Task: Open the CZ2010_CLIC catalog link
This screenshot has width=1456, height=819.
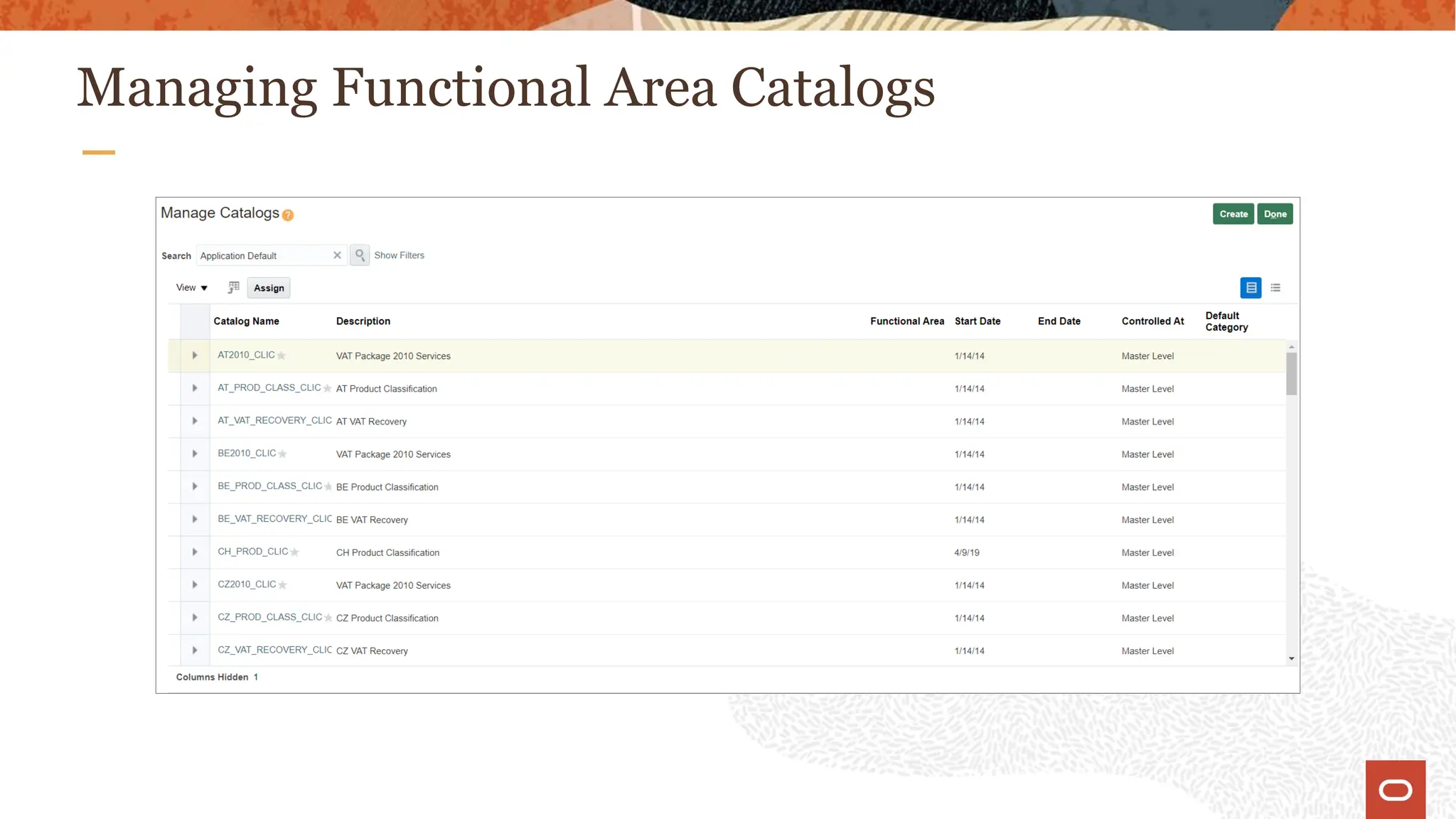Action: point(247,584)
